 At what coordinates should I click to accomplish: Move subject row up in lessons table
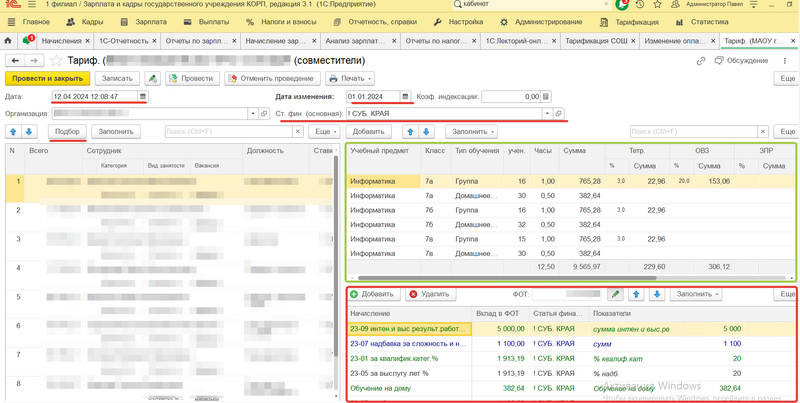(x=410, y=132)
